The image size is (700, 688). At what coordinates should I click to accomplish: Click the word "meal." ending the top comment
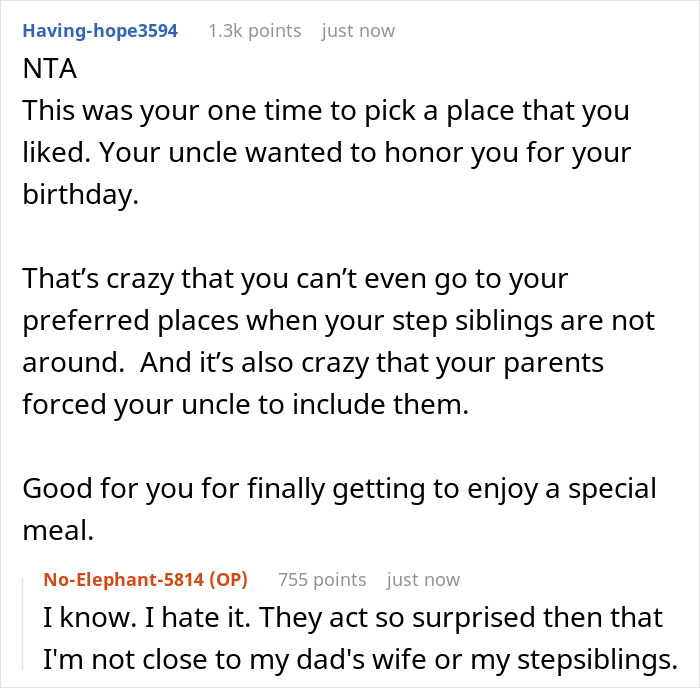click(58, 531)
